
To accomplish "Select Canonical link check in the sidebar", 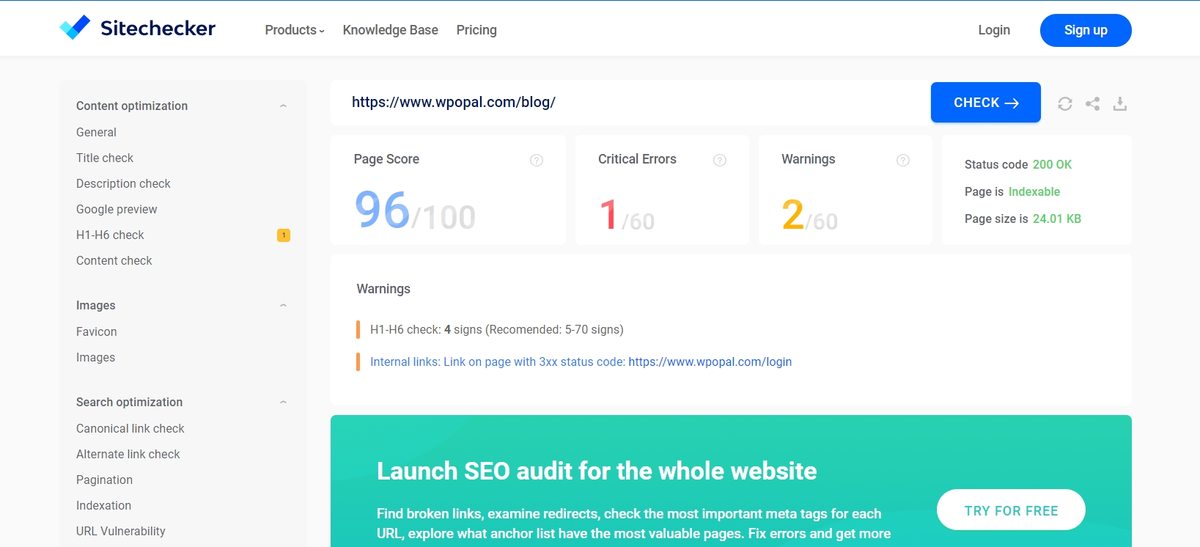I will (x=130, y=428).
